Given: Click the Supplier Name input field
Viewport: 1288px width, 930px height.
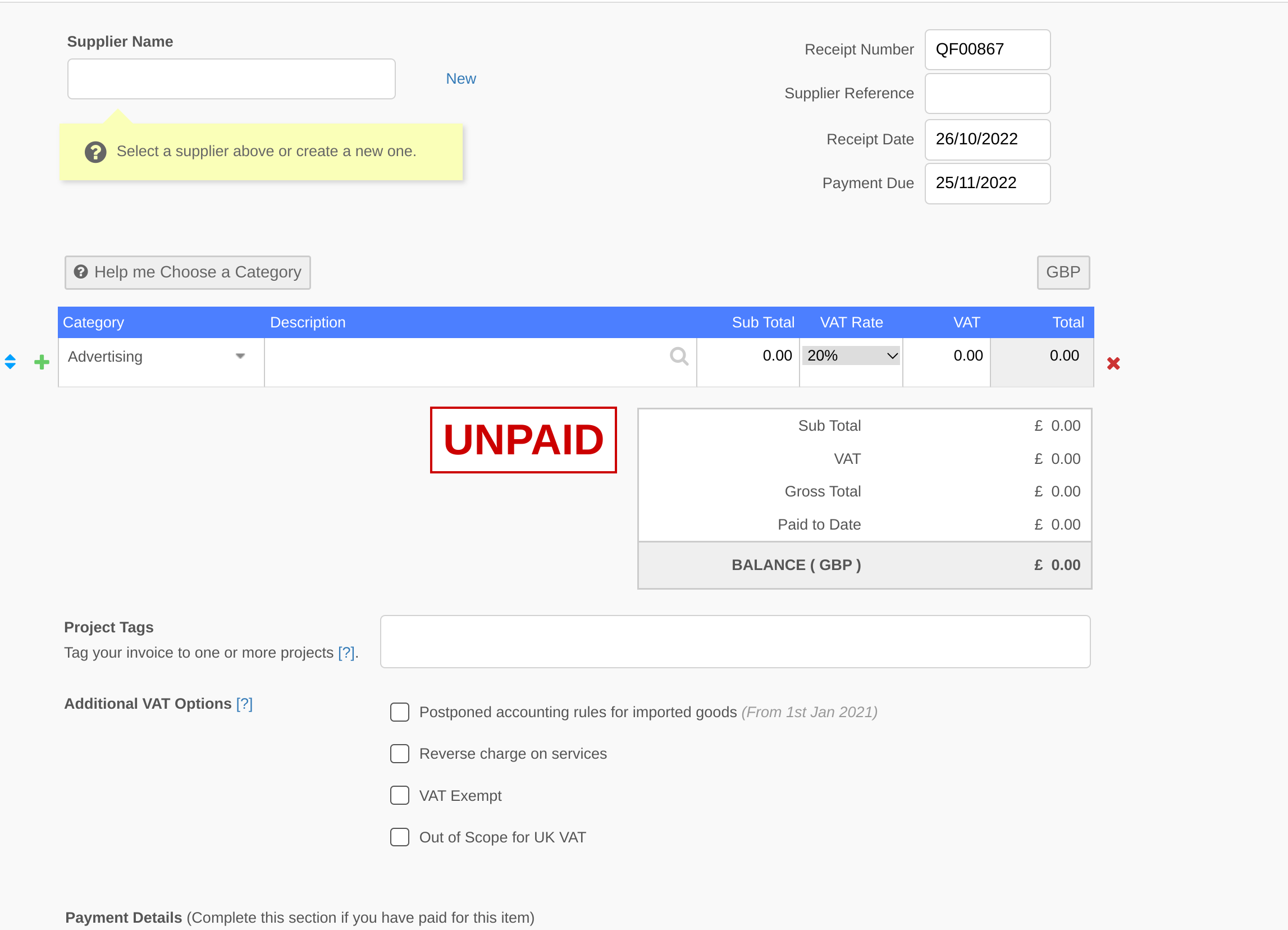Looking at the screenshot, I should (x=231, y=79).
